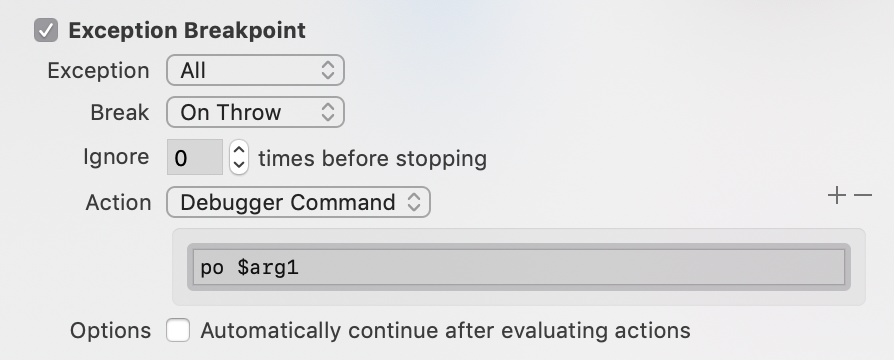Click the times before stopping text
This screenshot has width=894, height=360.
click(373, 158)
